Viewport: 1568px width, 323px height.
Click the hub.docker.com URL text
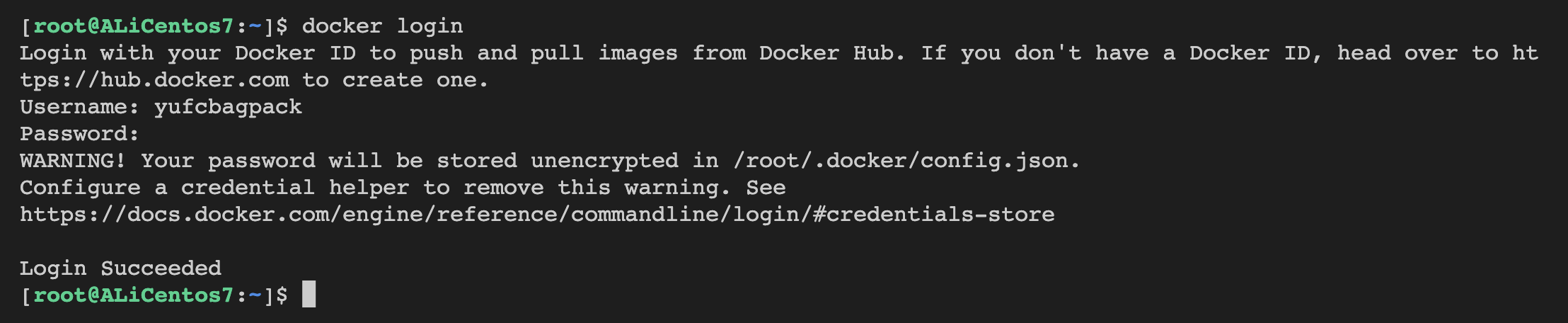pos(154,80)
